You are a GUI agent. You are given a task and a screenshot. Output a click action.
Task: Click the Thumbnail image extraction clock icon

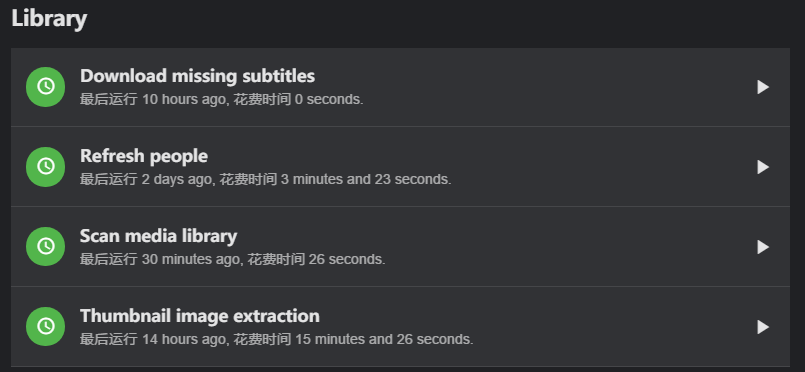(x=46, y=327)
